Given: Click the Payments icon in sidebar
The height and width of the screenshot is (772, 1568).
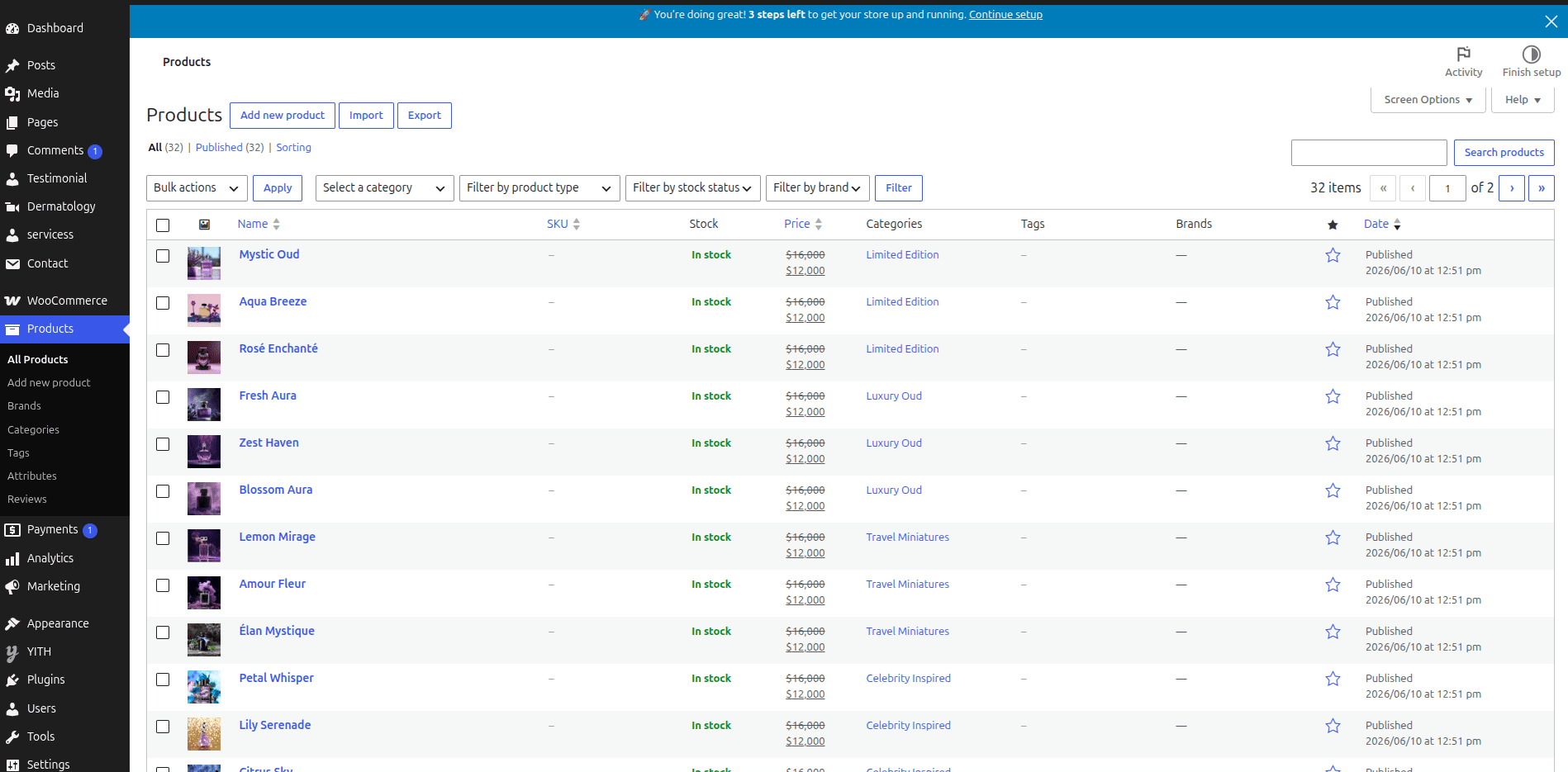Looking at the screenshot, I should [x=12, y=529].
